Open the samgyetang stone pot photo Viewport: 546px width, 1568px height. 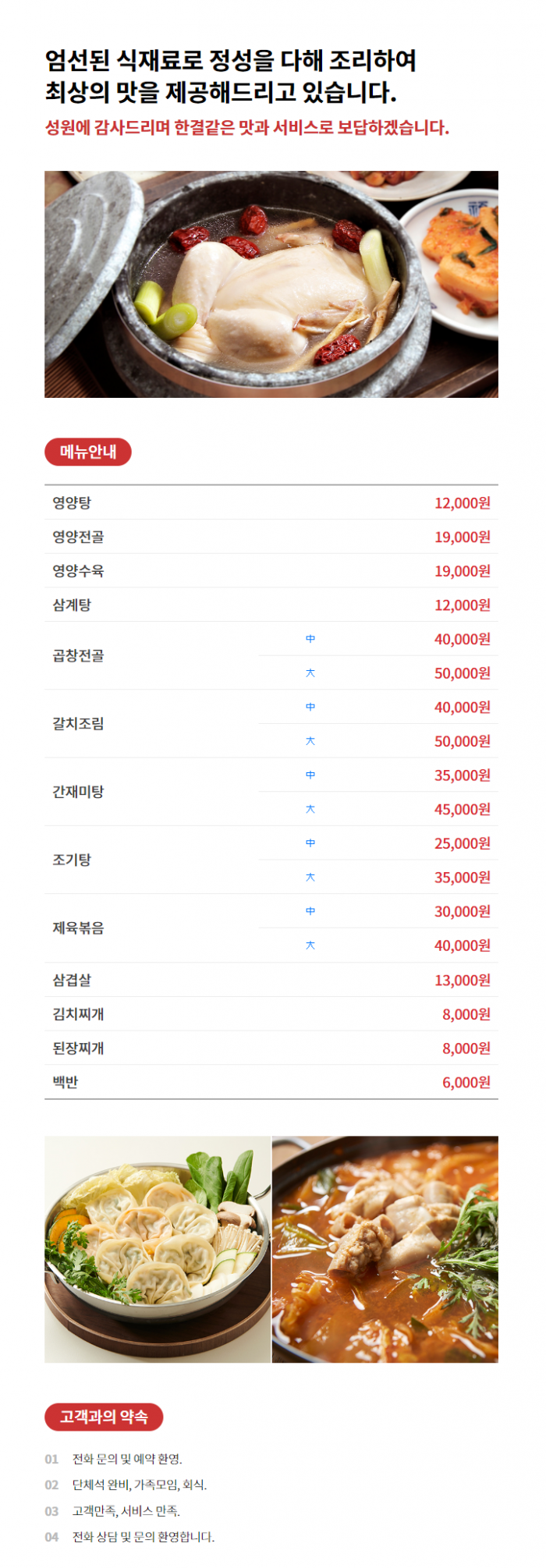[271, 284]
